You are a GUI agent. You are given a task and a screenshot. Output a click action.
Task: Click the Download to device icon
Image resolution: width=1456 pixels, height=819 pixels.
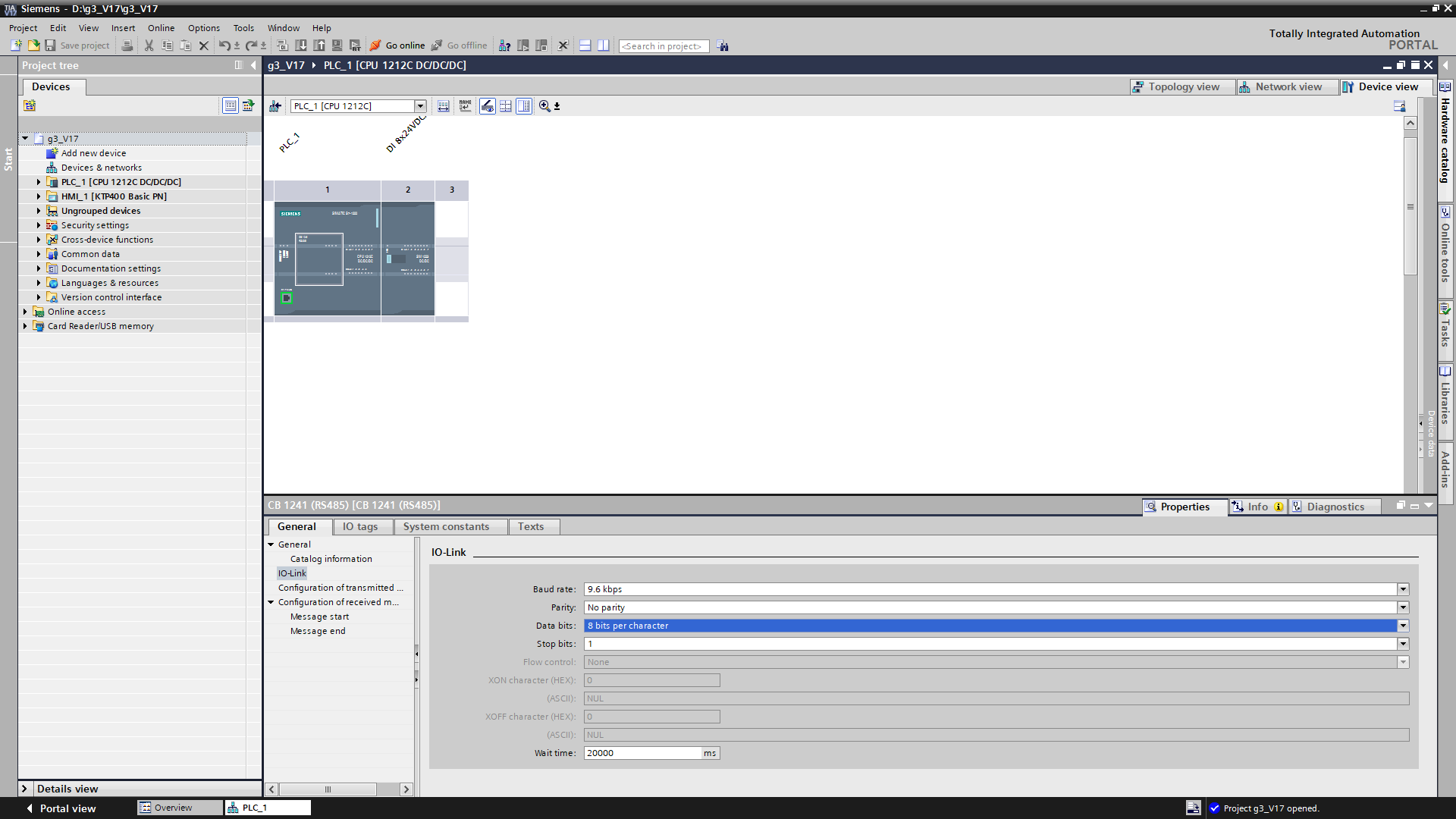300,45
